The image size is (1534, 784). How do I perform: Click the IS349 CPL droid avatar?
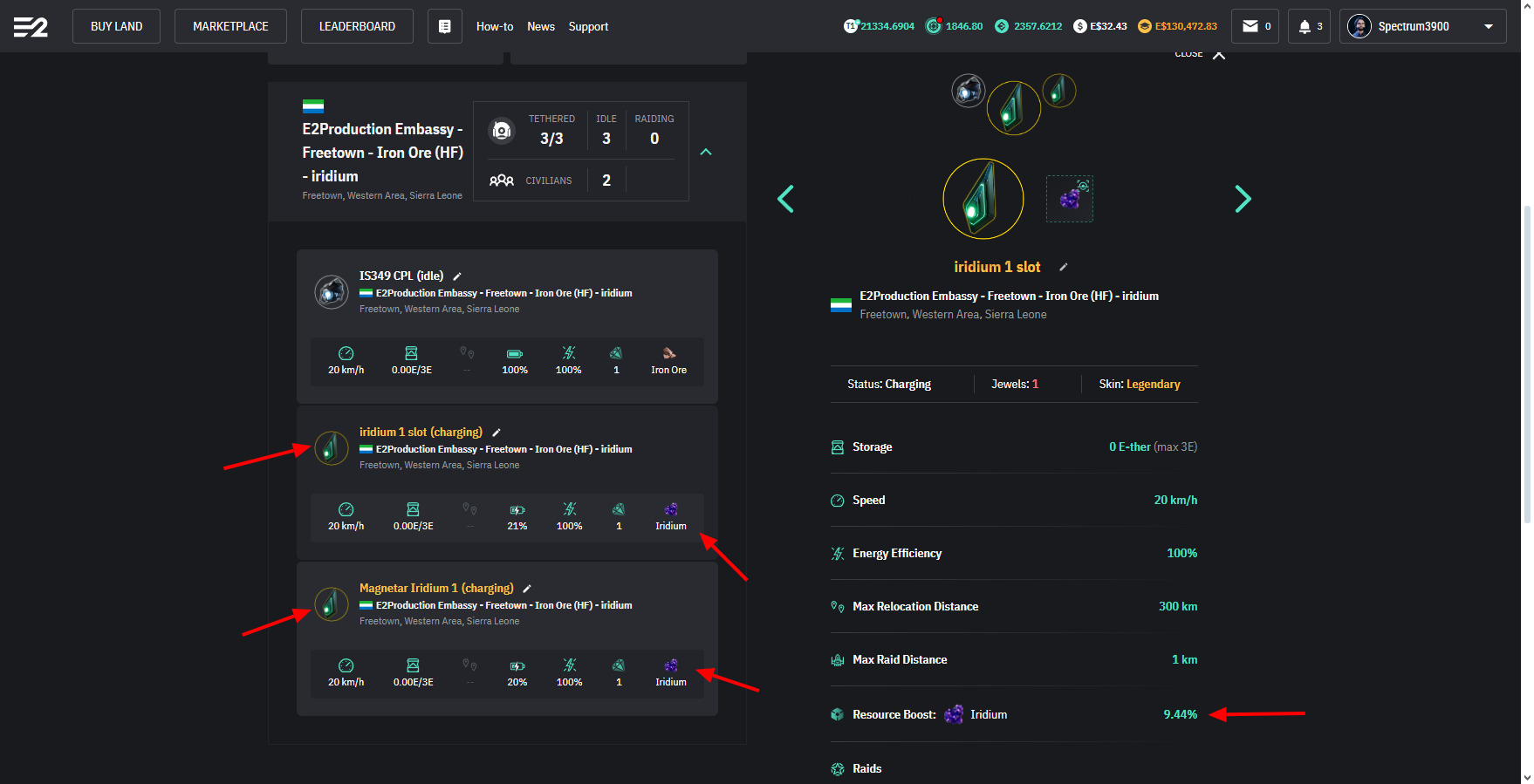tap(332, 292)
